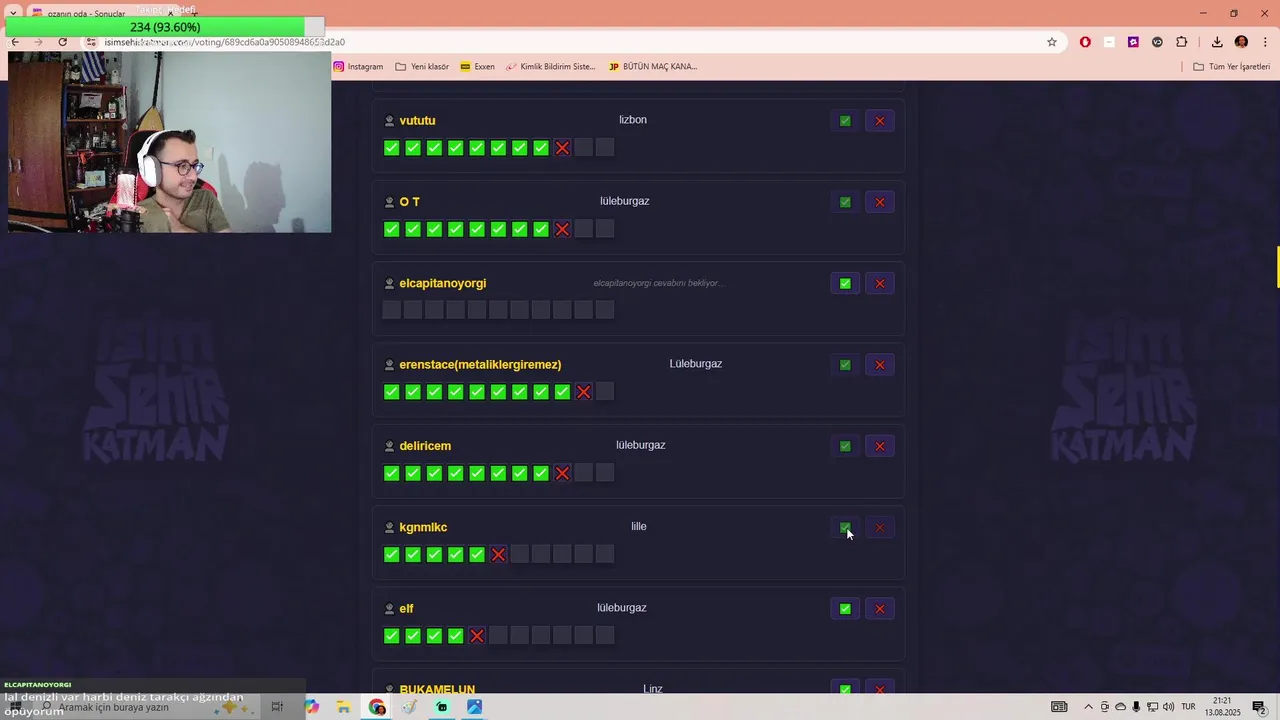The image size is (1280, 720).
Task: Click the player name vututu
Action: click(x=417, y=121)
